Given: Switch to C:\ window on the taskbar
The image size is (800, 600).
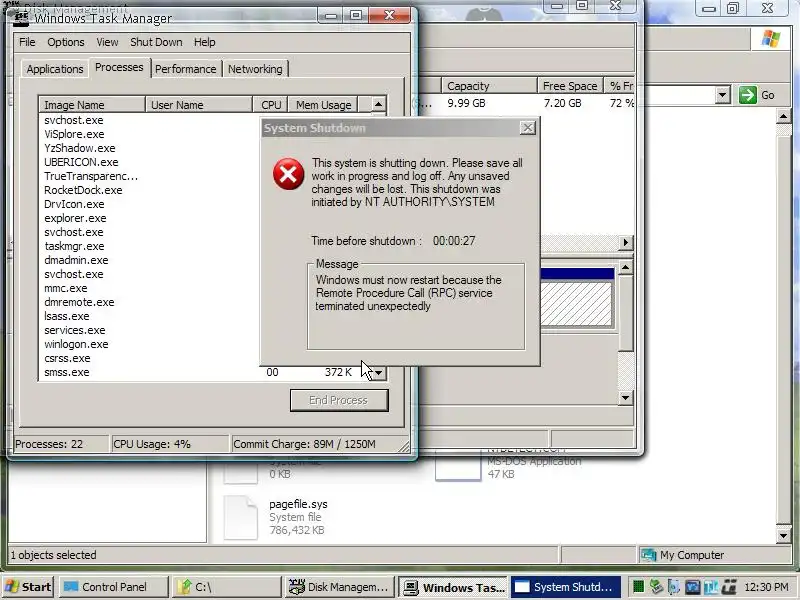Looking at the screenshot, I should 227,587.
